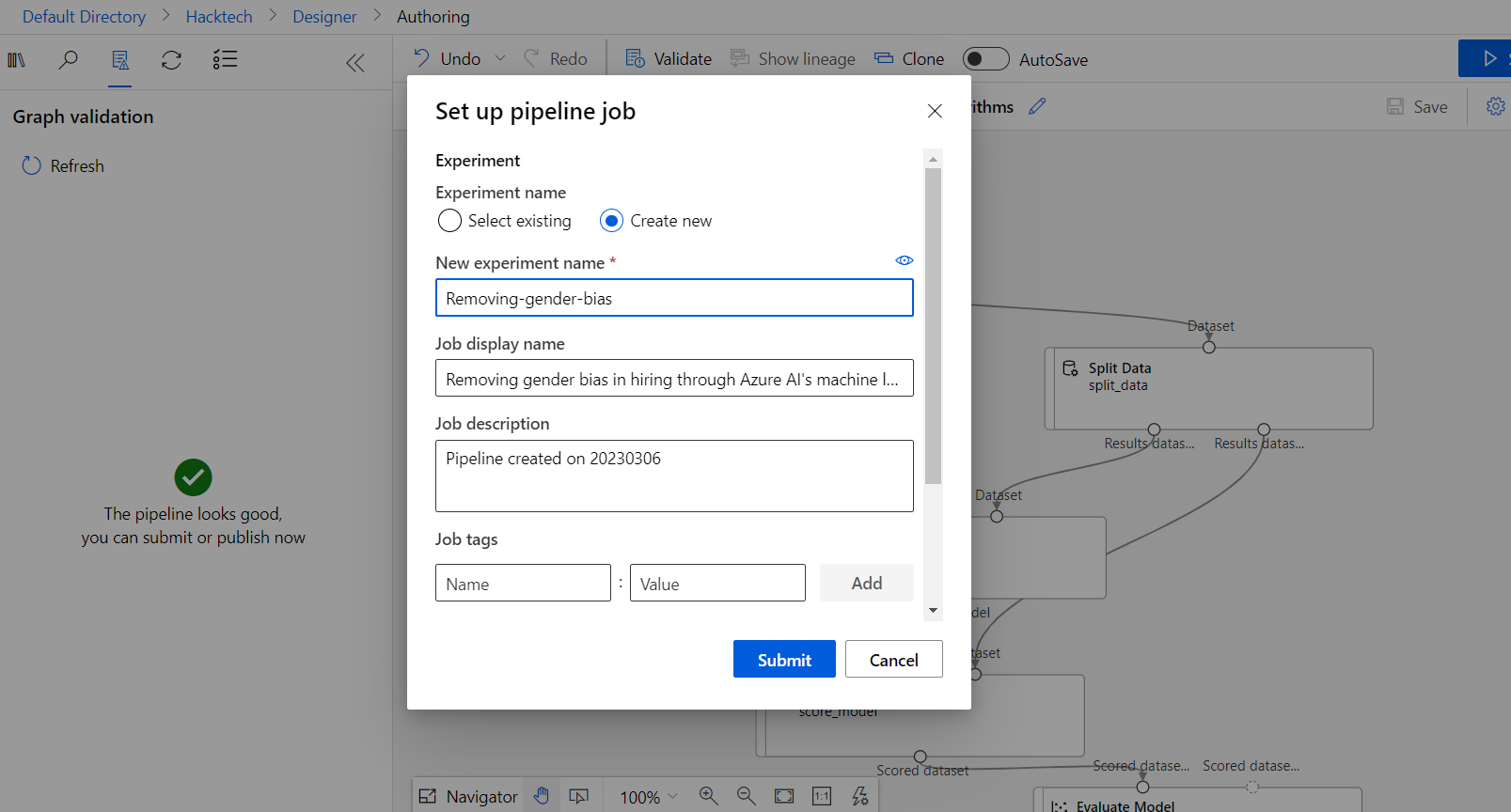Click the eye icon beside New experiment name
1511x812 pixels.
(x=905, y=260)
